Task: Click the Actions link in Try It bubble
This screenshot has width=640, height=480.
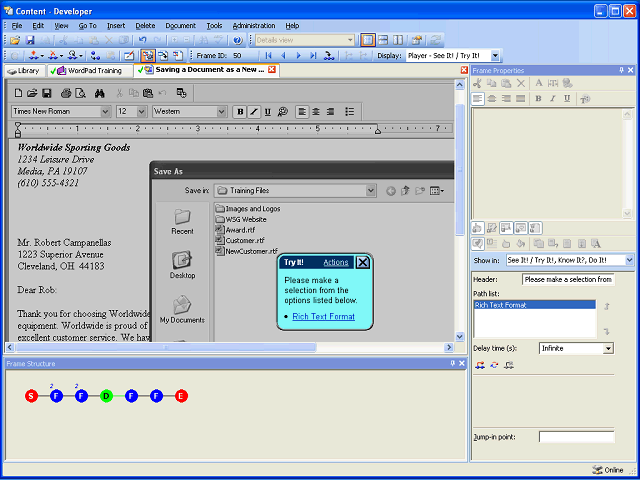Action: tap(336, 262)
